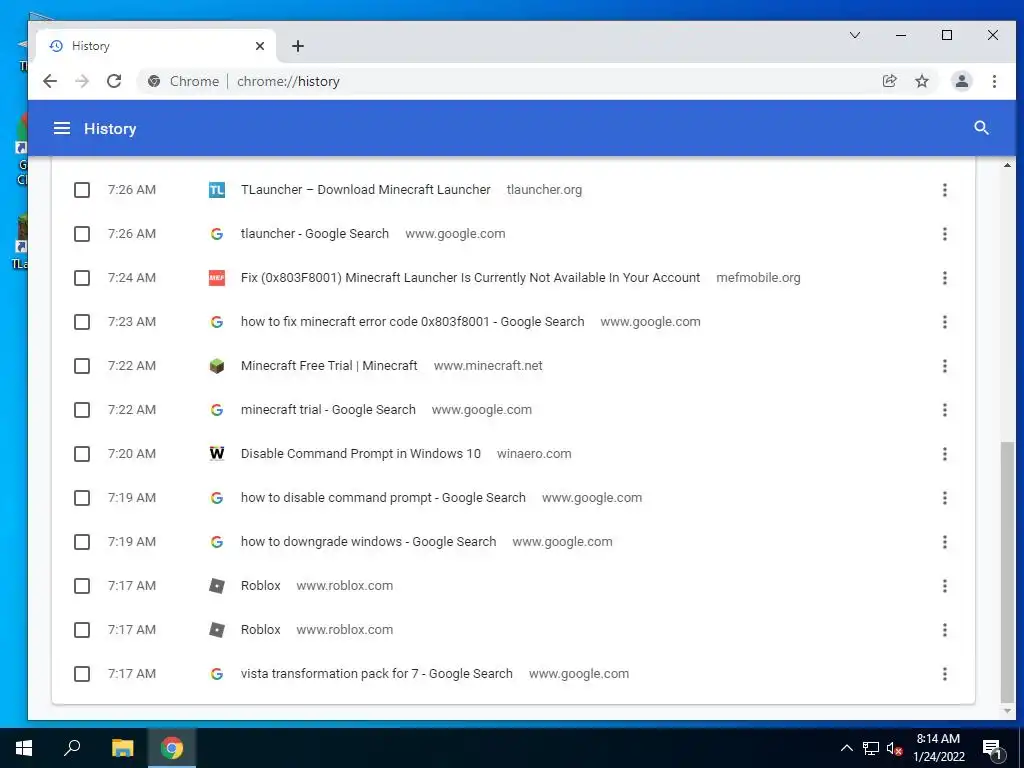Select checkbox for minecraft trial search
This screenshot has height=768, width=1024.
coord(82,410)
